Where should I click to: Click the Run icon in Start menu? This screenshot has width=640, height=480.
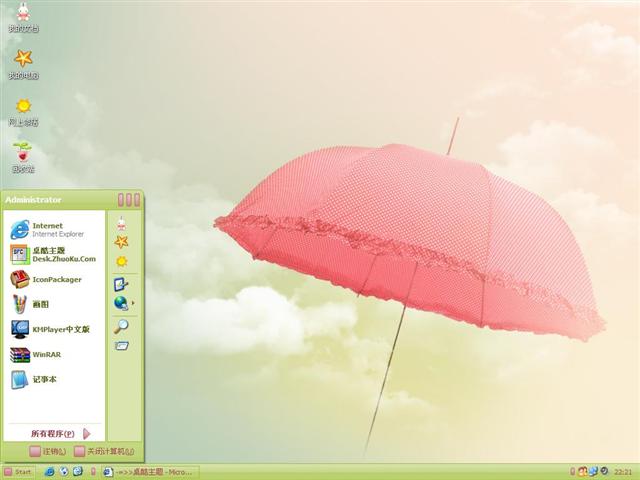[121, 346]
